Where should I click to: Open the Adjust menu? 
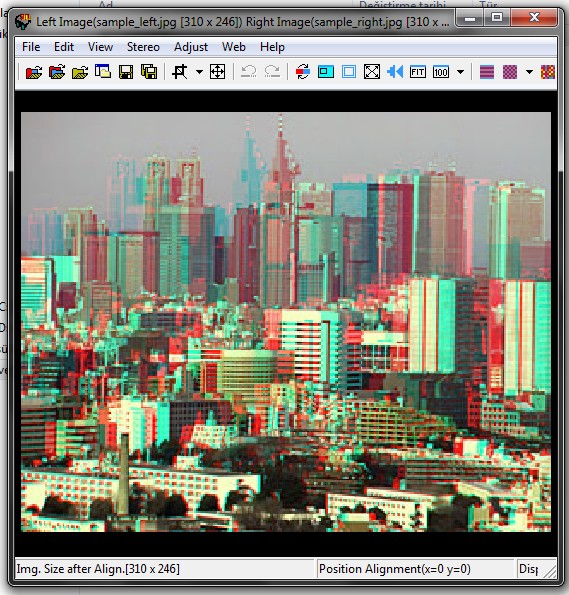pos(191,47)
